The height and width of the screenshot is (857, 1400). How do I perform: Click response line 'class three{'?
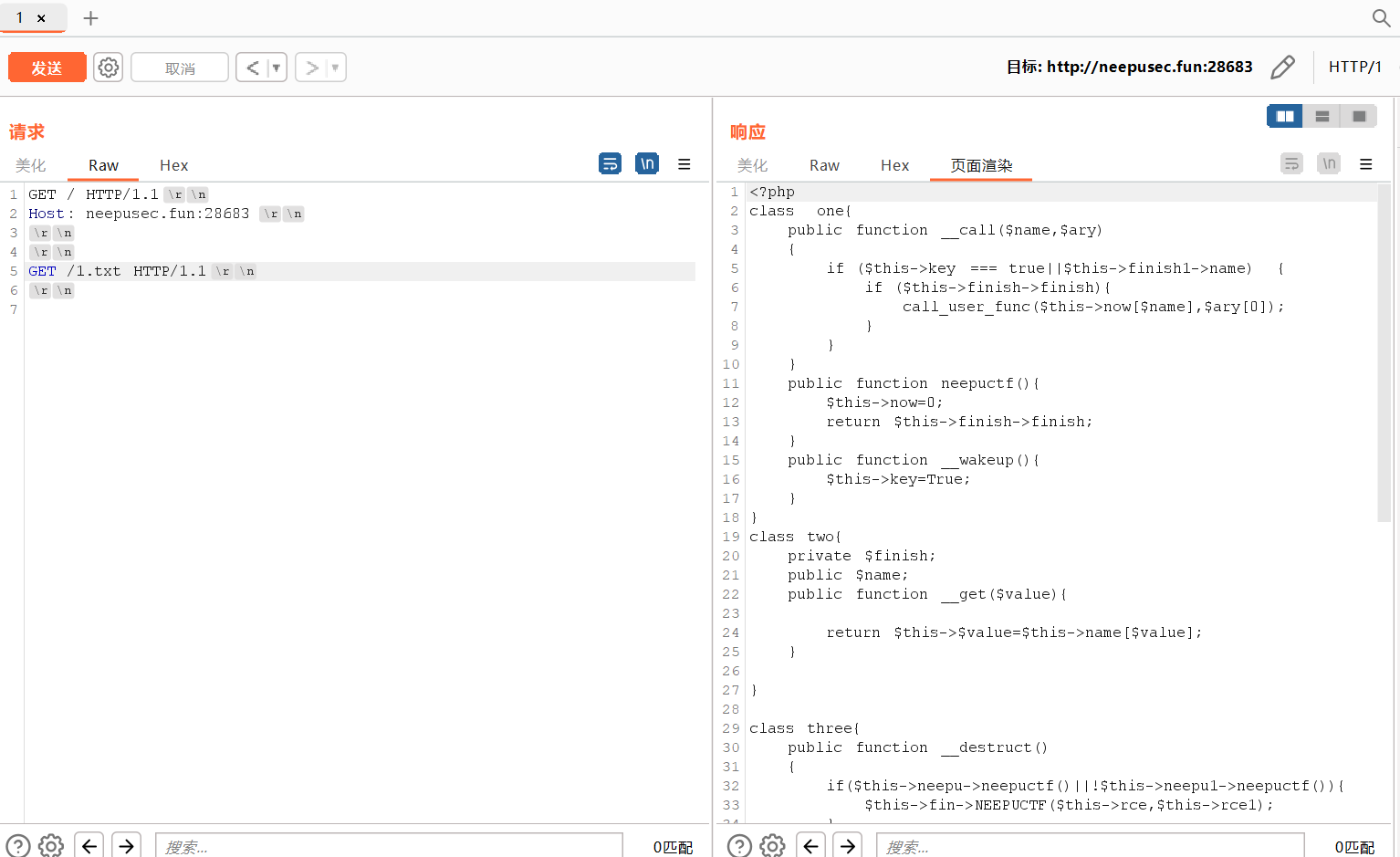pyautogui.click(x=805, y=728)
